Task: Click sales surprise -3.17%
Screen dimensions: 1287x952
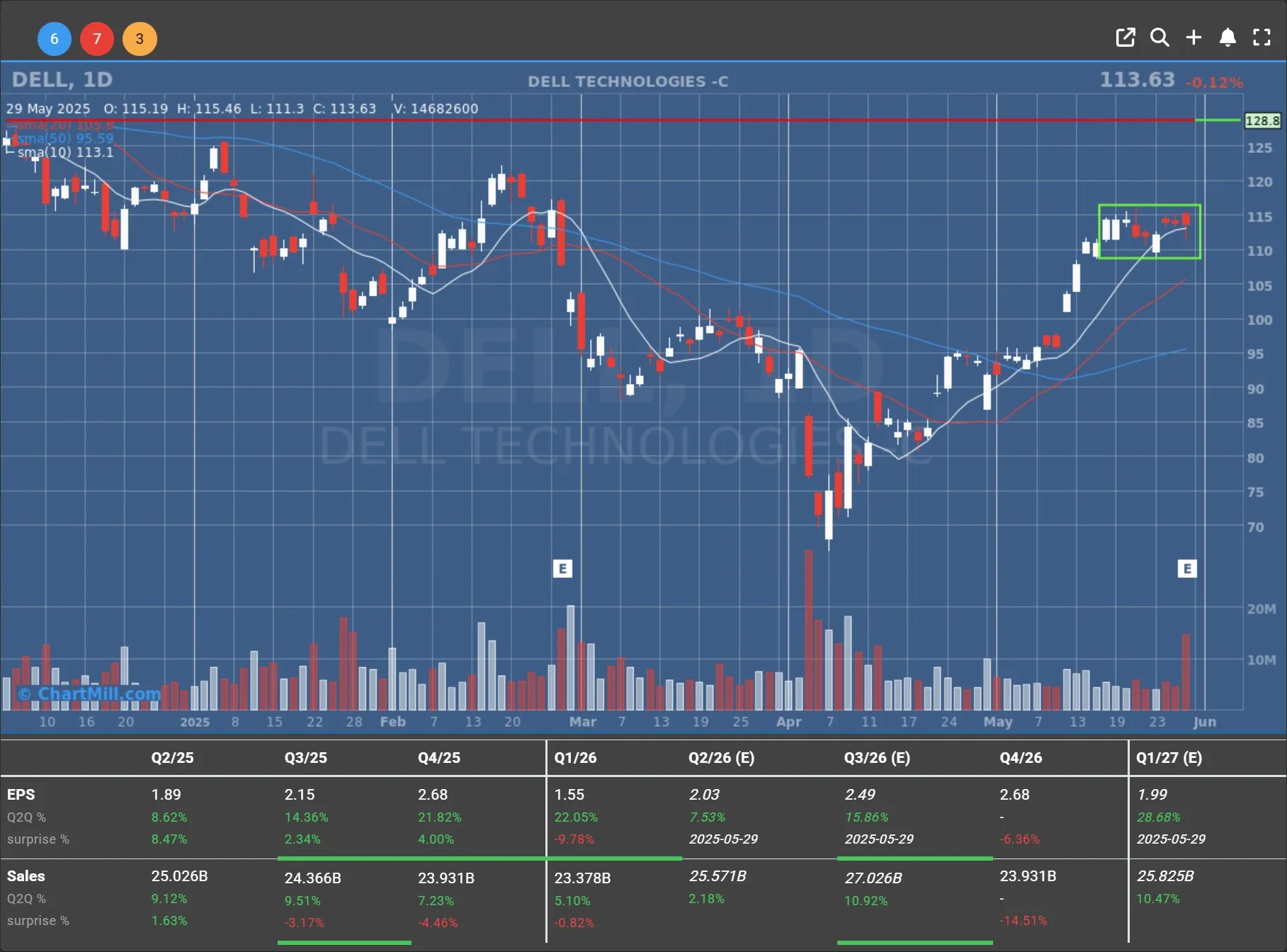Action: pyautogui.click(x=304, y=923)
